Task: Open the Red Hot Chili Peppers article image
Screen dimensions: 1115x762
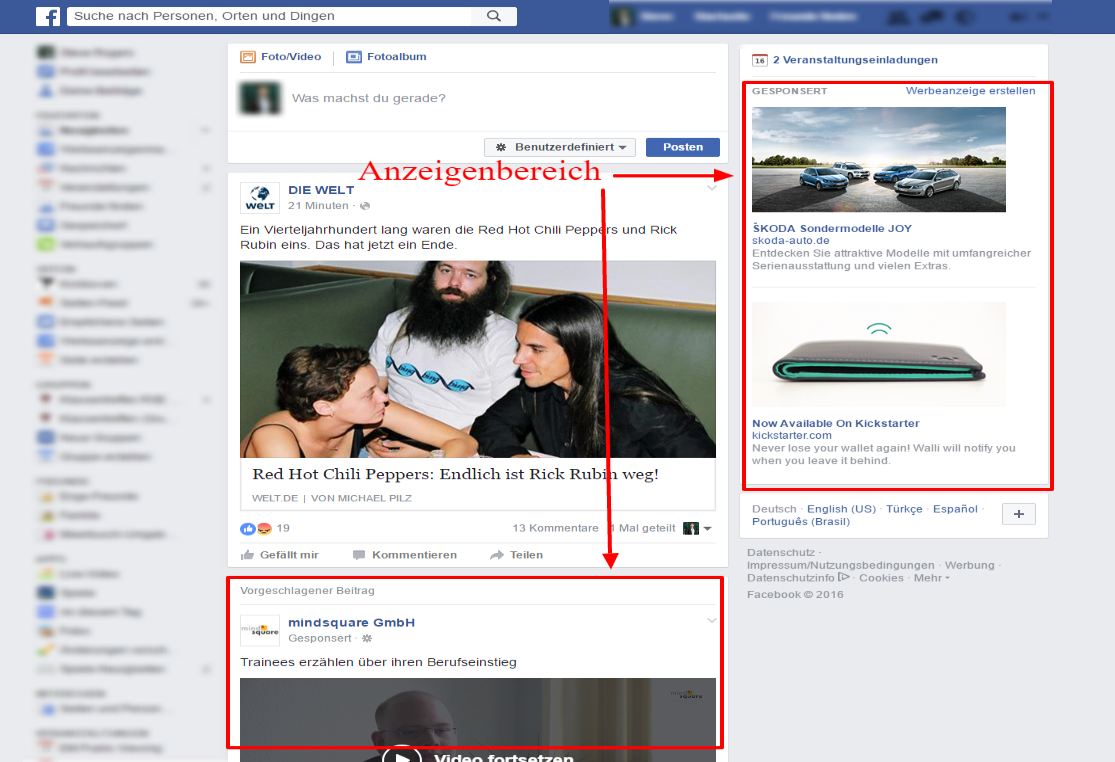Action: tap(478, 359)
